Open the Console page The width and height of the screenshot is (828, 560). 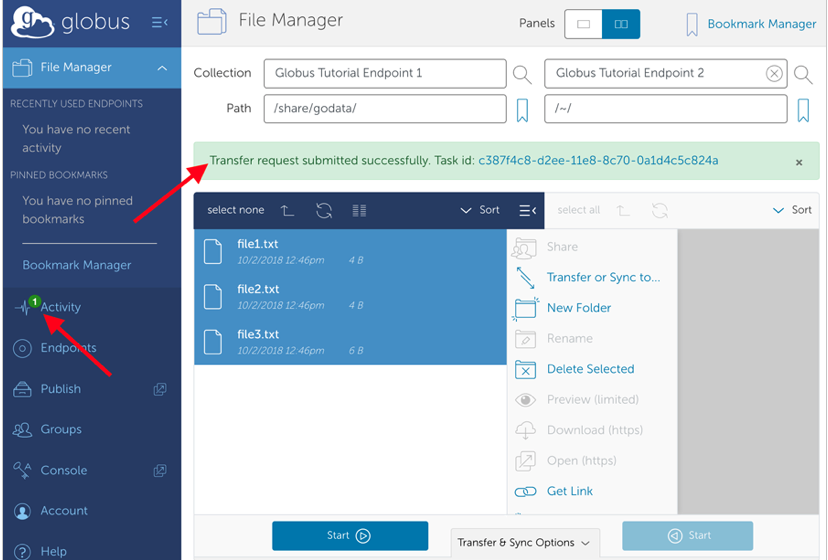pyautogui.click(x=64, y=470)
